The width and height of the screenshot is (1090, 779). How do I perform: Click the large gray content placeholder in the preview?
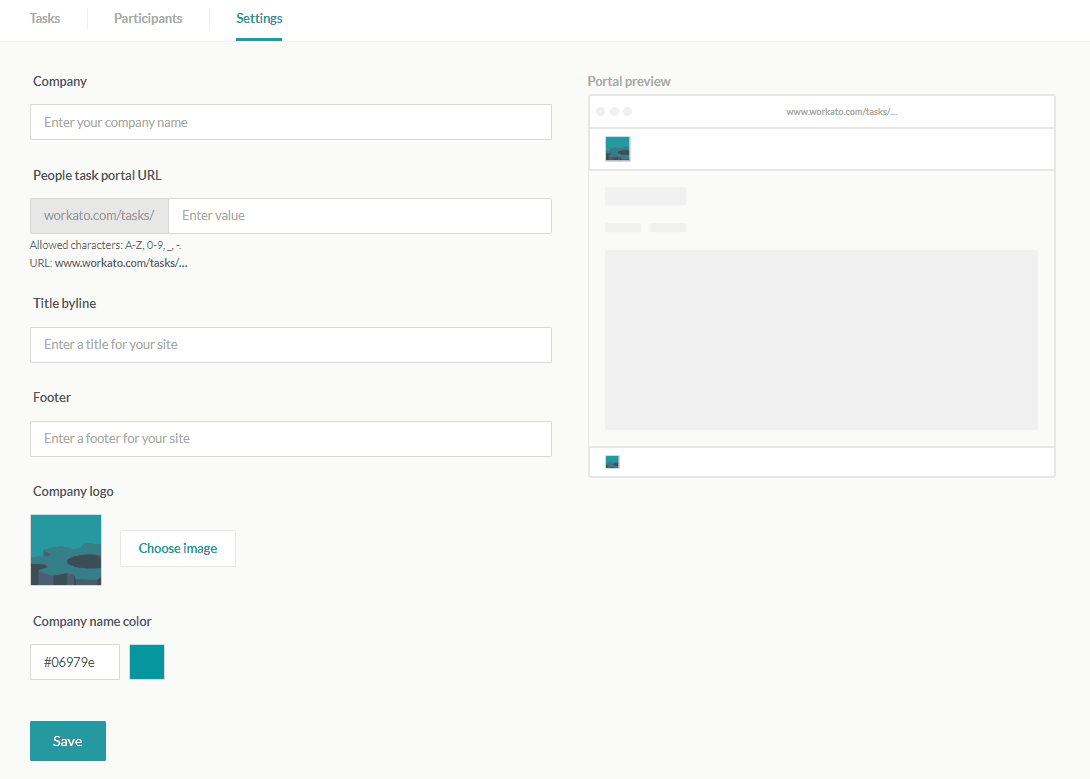[x=821, y=338]
